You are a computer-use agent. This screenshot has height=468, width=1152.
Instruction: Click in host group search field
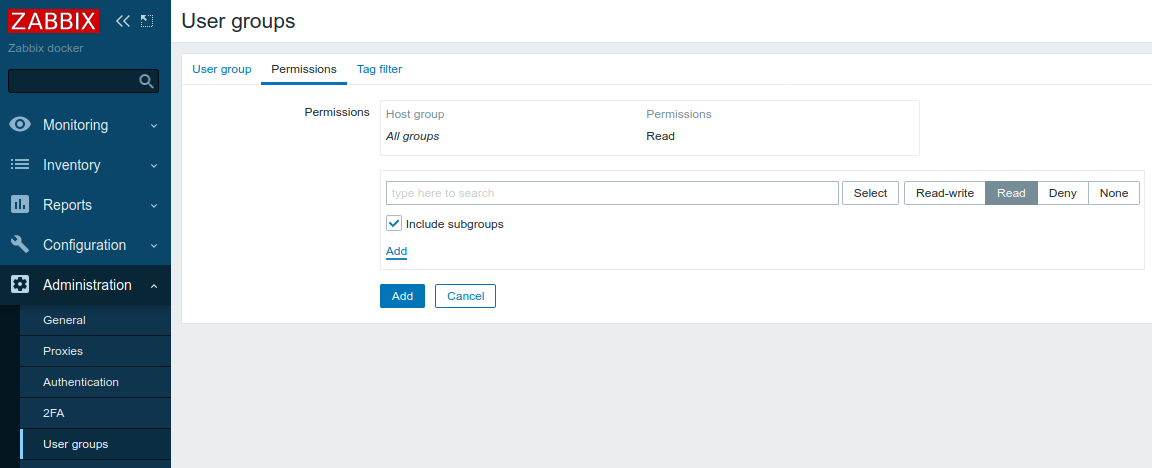pyautogui.click(x=612, y=193)
